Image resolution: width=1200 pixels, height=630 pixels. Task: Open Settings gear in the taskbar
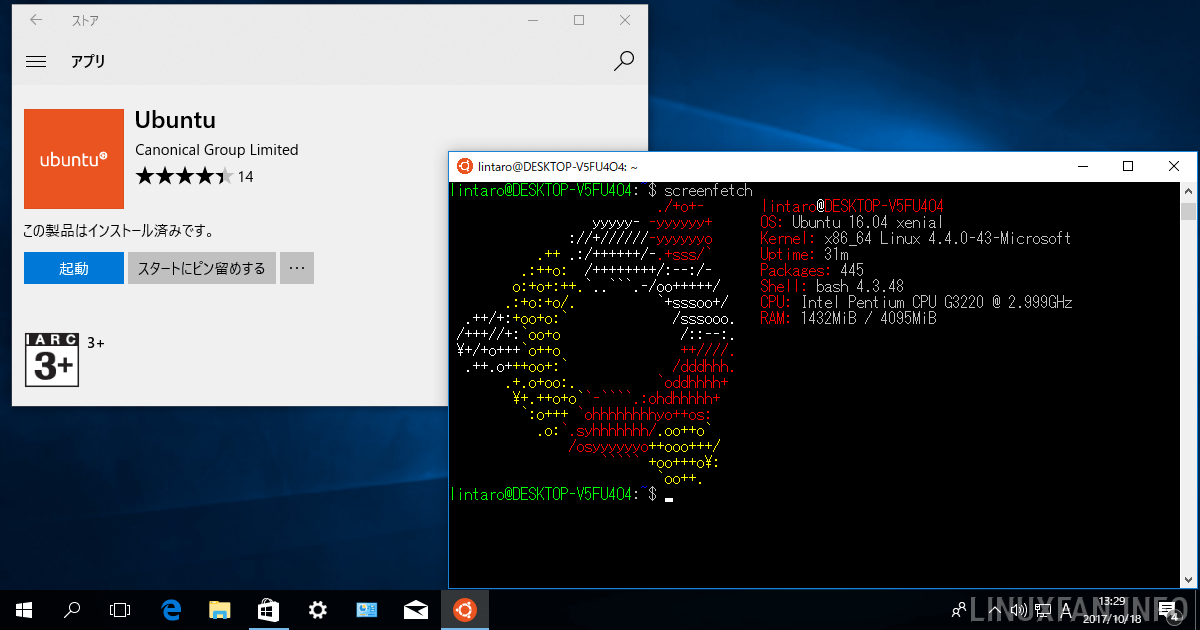click(x=318, y=609)
